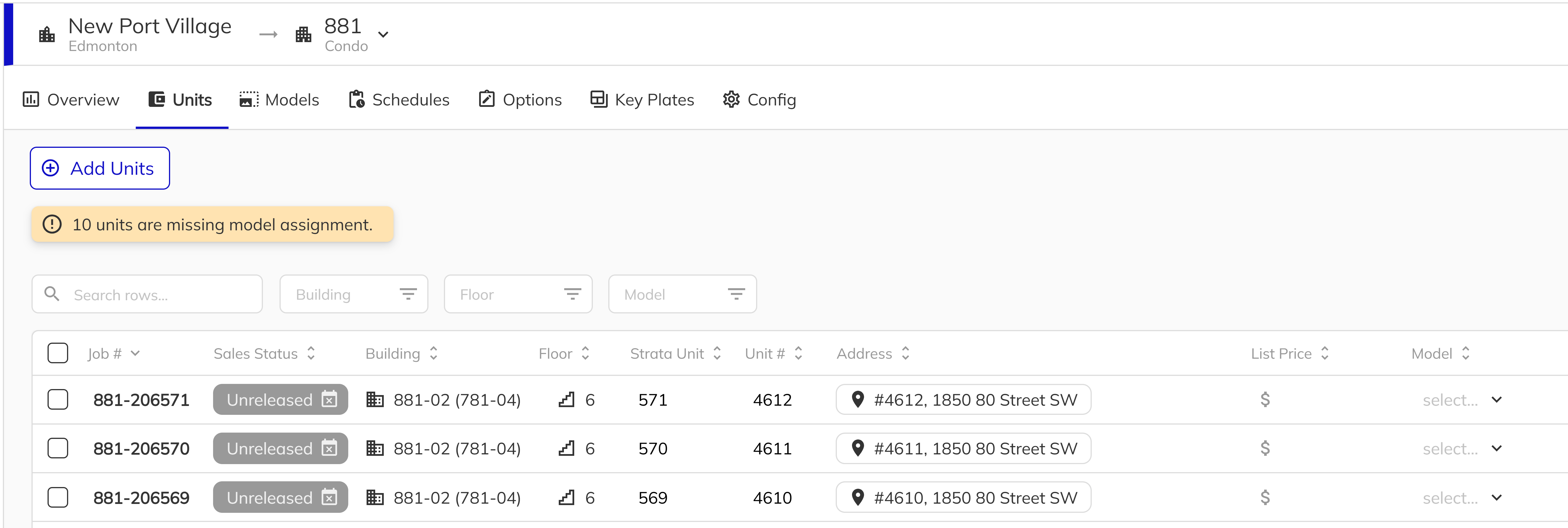
Task: Click the Add Units button
Action: pyautogui.click(x=100, y=168)
